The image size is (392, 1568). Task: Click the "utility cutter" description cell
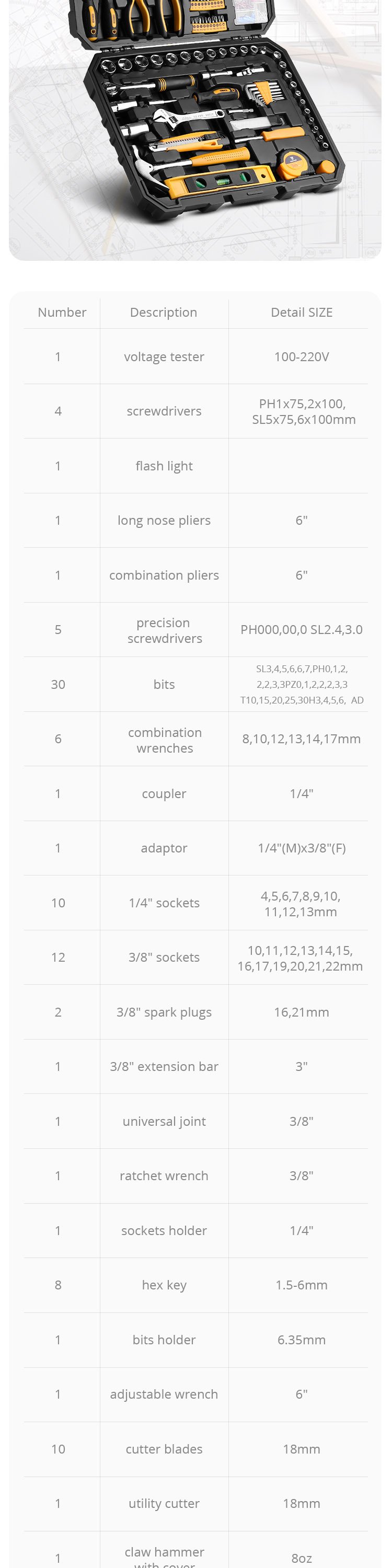point(164,1504)
